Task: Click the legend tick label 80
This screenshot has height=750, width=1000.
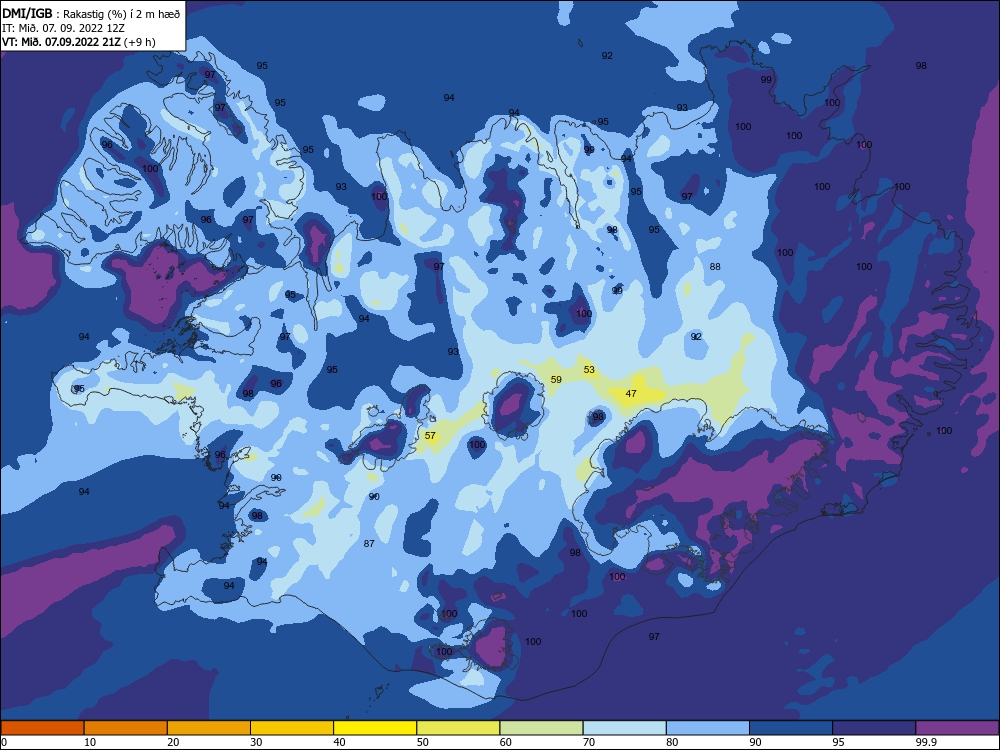Action: pyautogui.click(x=672, y=742)
